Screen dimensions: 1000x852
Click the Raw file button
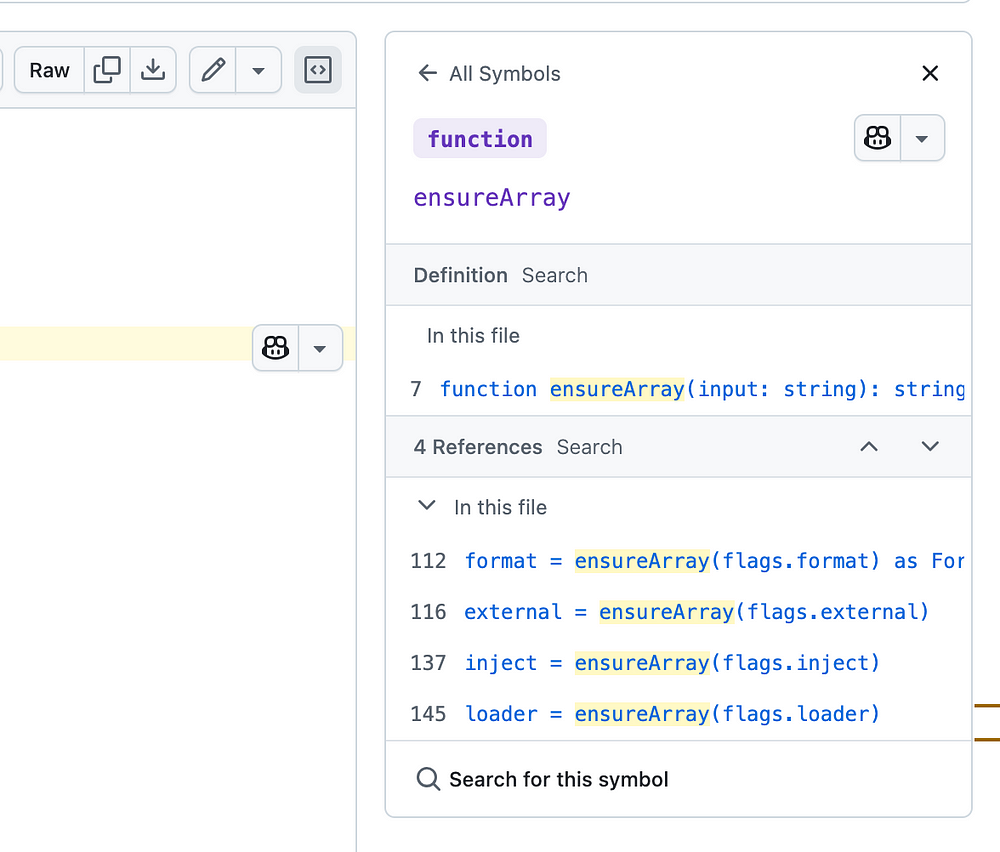coord(49,70)
